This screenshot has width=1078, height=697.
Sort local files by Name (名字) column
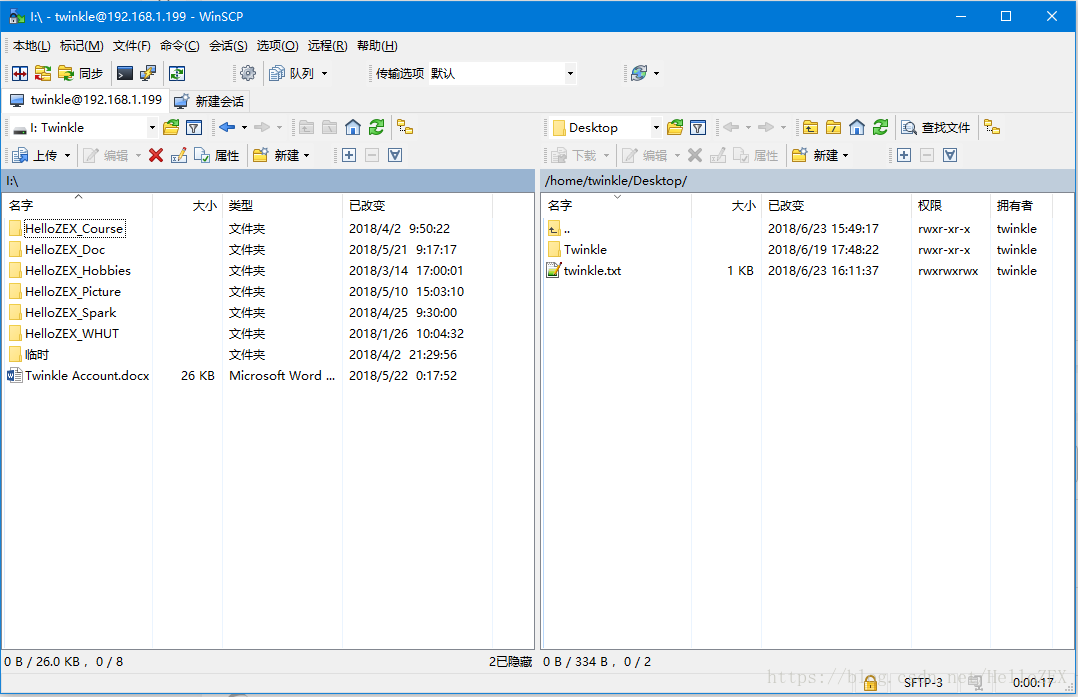[x=78, y=206]
